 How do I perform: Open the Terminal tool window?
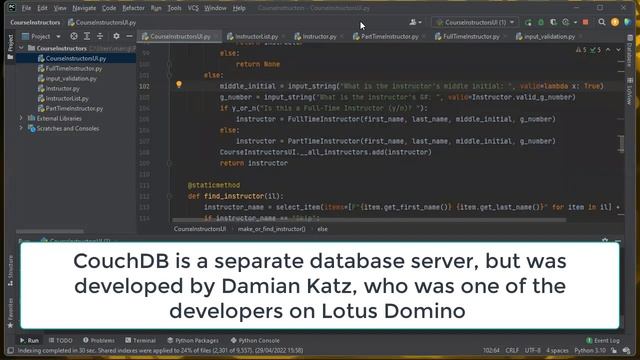pyautogui.click(x=140, y=340)
